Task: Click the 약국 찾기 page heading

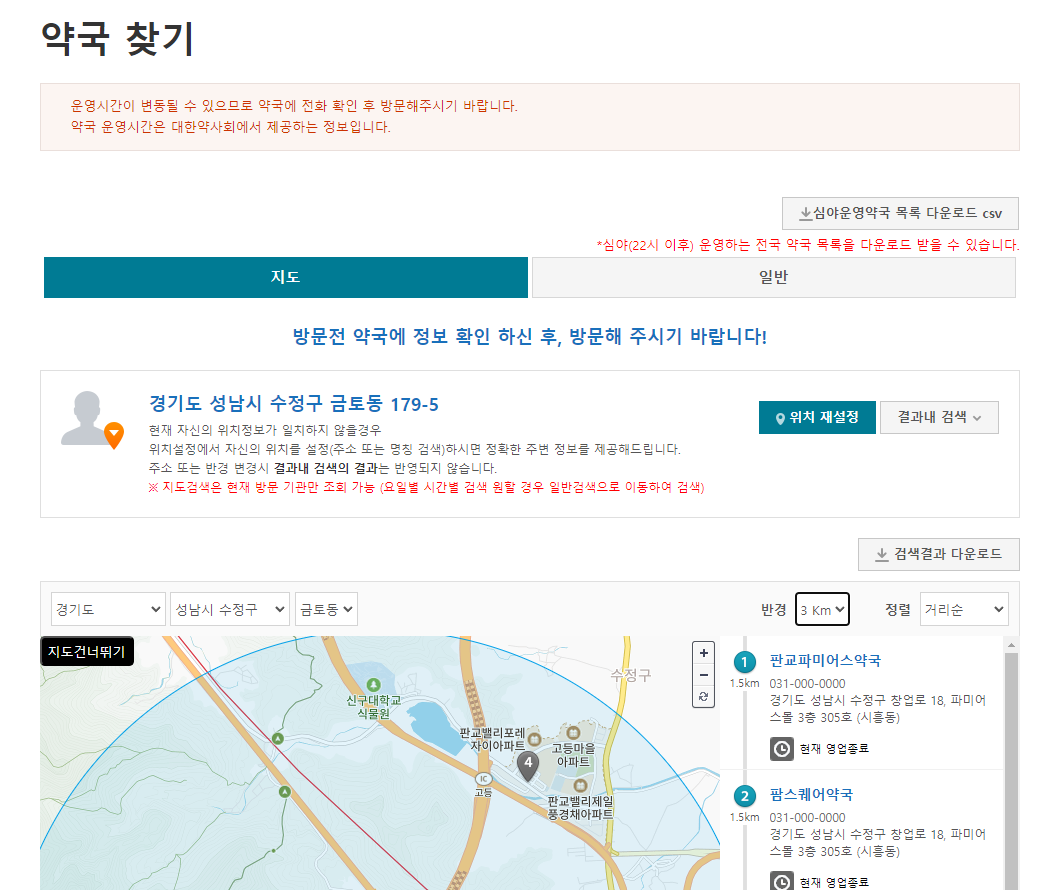Action: [x=118, y=38]
